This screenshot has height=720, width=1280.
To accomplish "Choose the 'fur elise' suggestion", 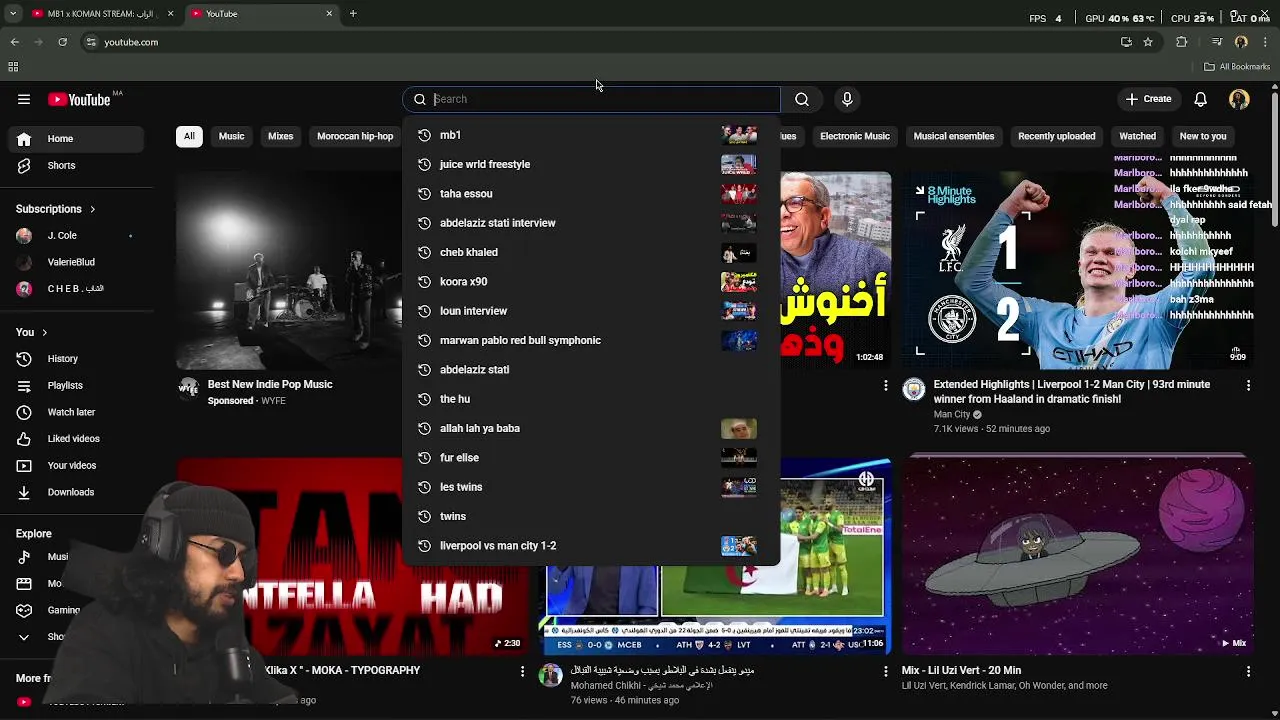I will (x=591, y=457).
